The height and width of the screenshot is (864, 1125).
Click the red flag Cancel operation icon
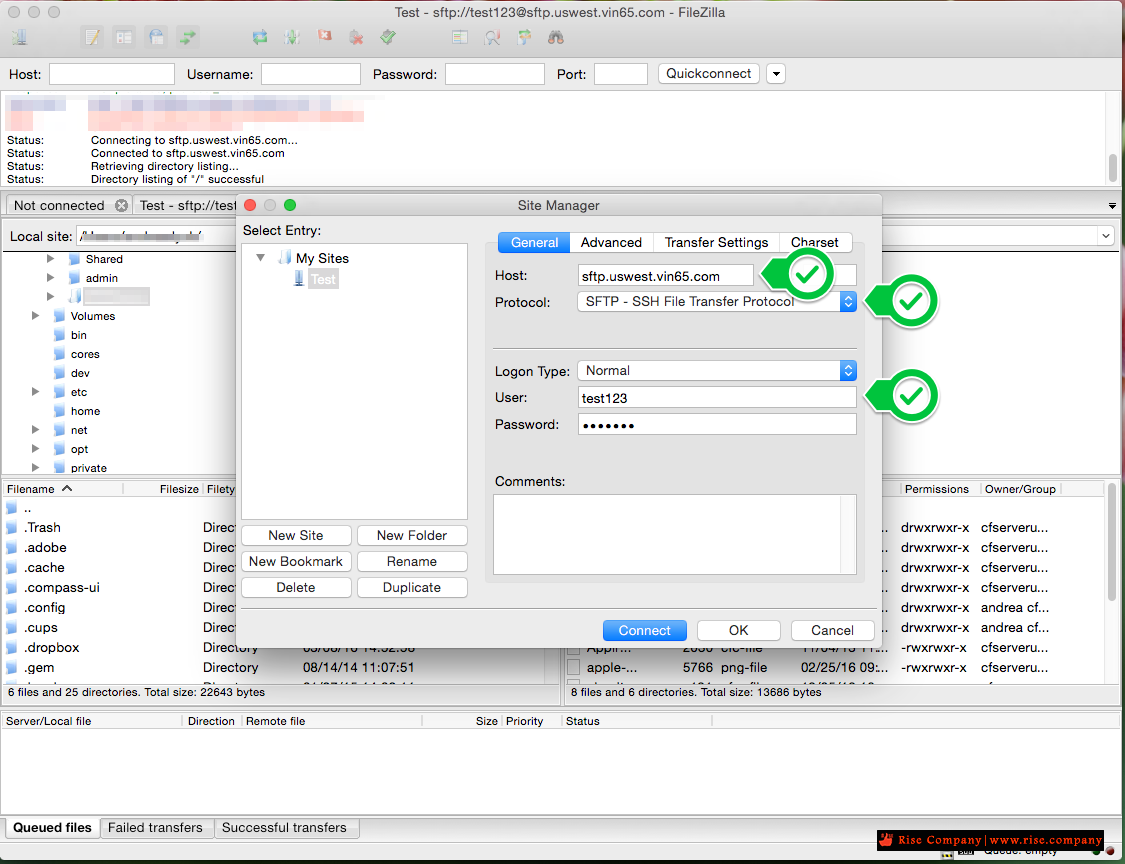tap(324, 37)
